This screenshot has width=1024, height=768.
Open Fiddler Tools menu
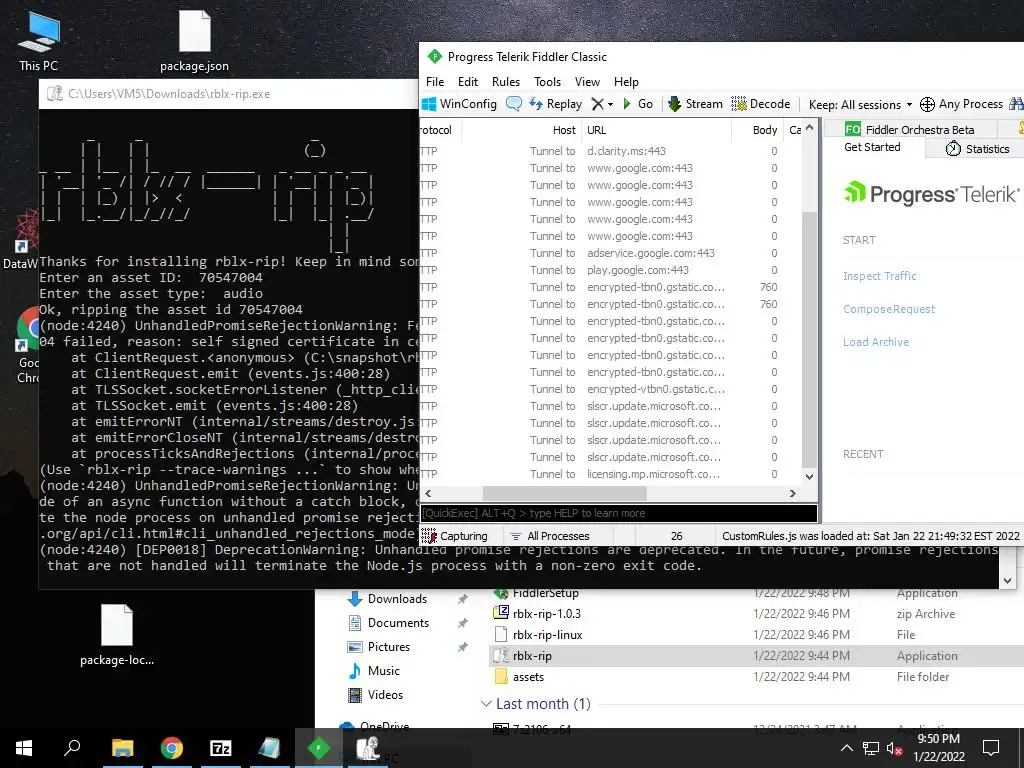(547, 82)
